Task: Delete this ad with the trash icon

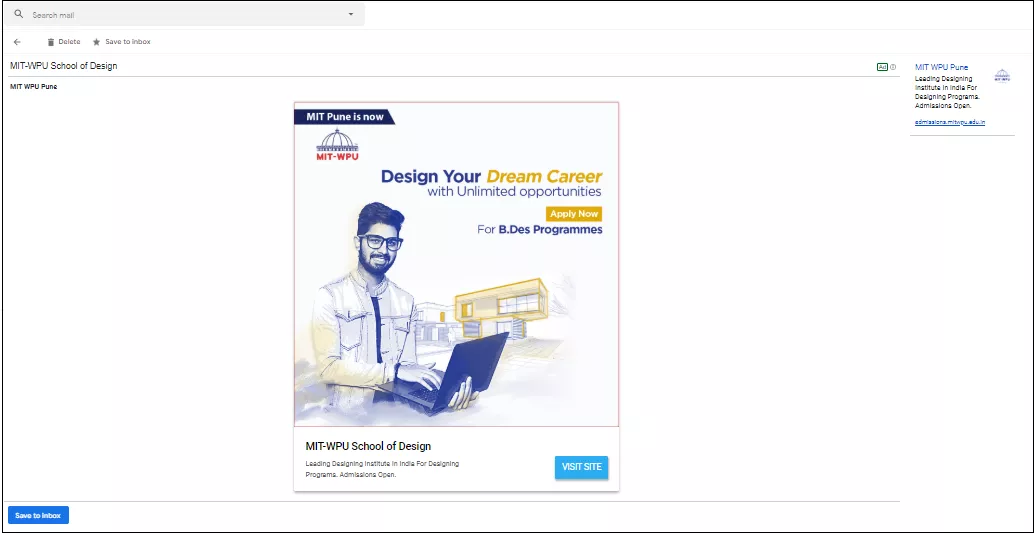Action: tap(52, 42)
